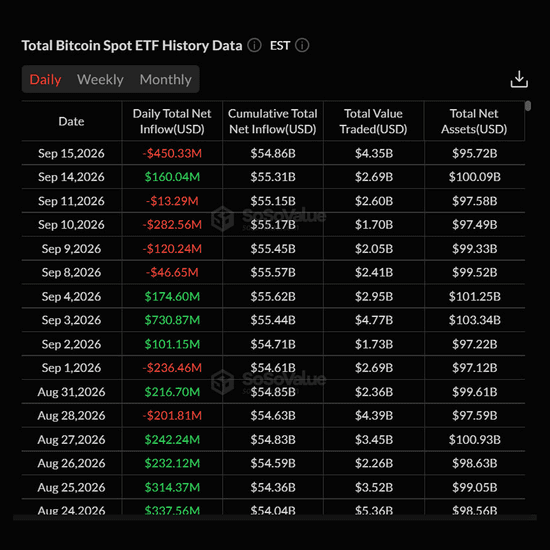The width and height of the screenshot is (550, 550).
Task: Select the $101.25B net assets value
Action: click(x=475, y=296)
